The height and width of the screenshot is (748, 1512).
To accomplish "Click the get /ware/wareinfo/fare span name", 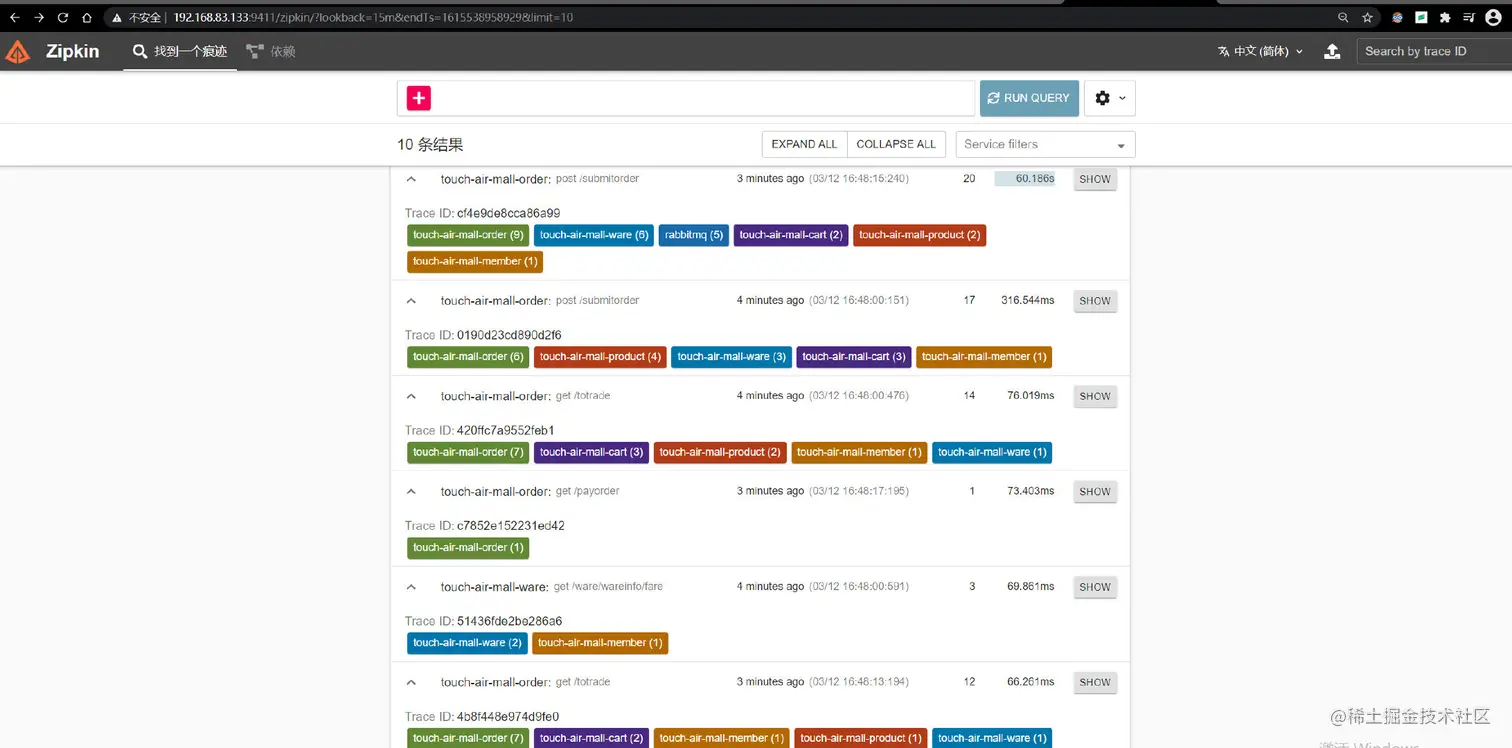I will tap(608, 586).
